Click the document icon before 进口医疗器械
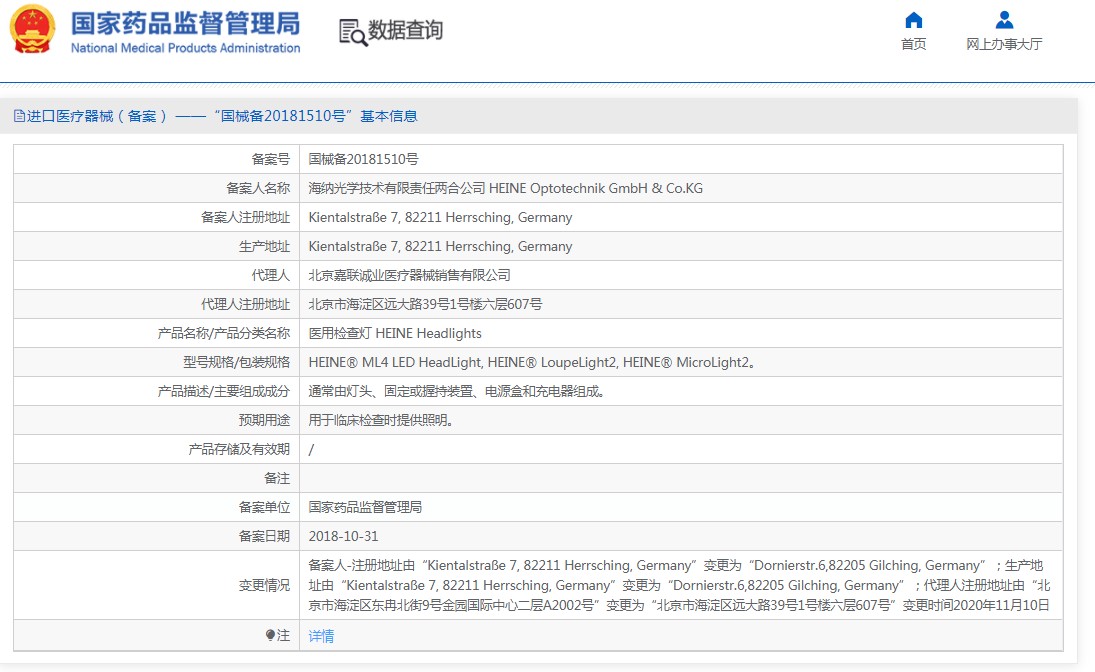The width and height of the screenshot is (1095, 672). pos(20,116)
